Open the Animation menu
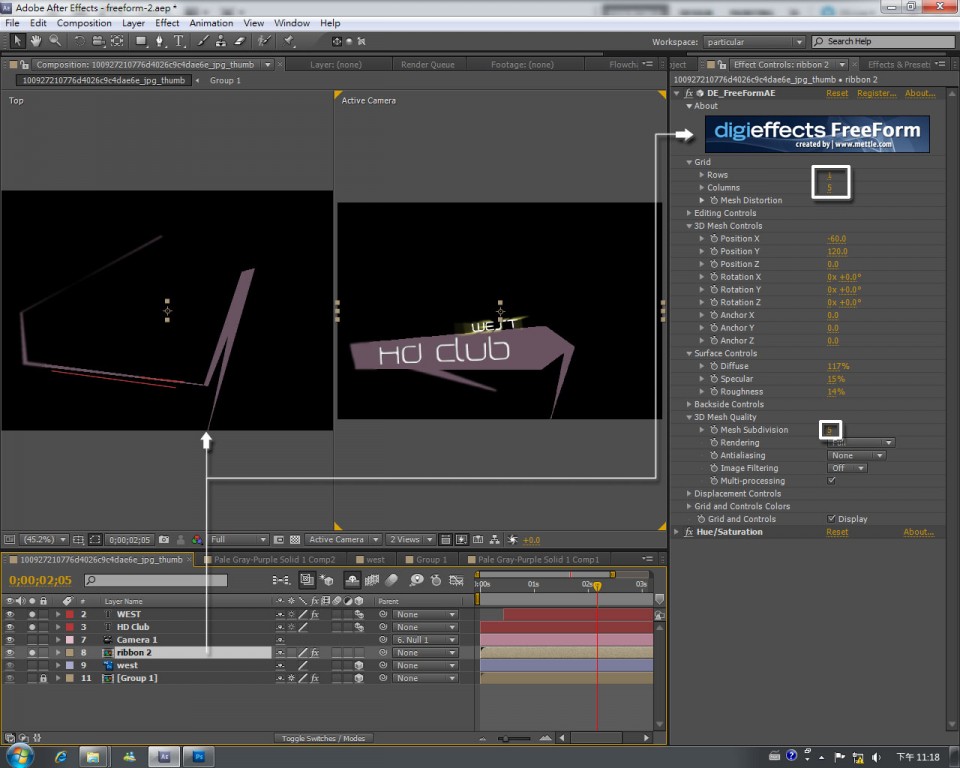Screen dimensions: 960x768 (x=211, y=23)
